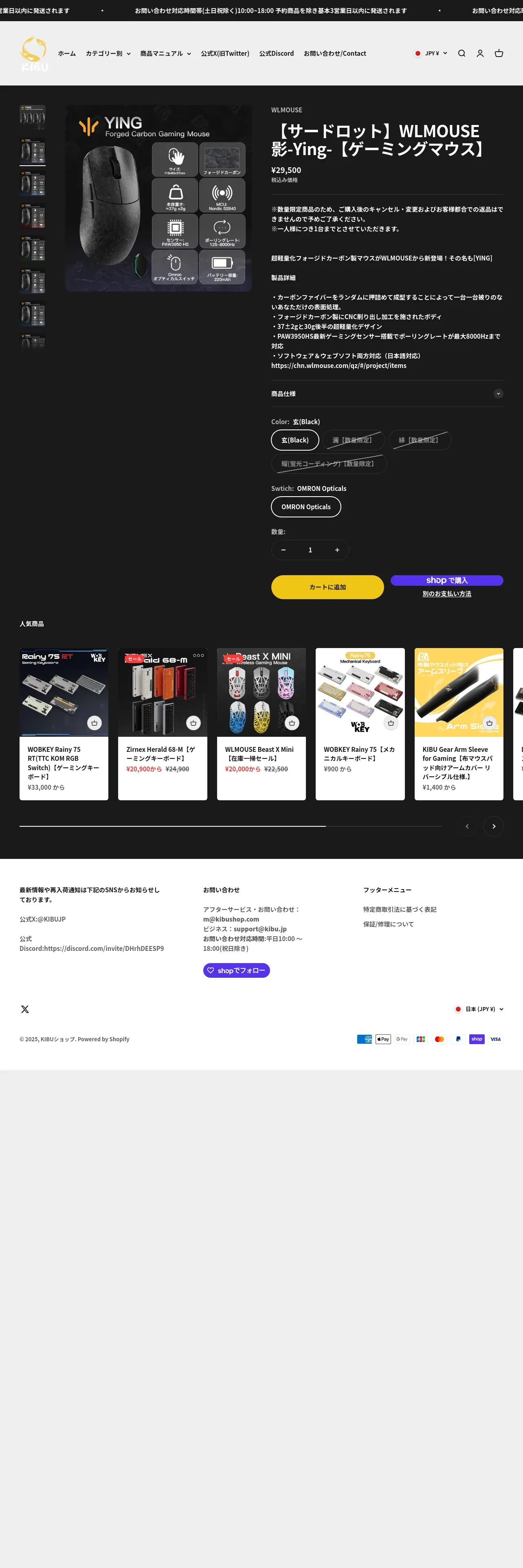Click the main YING product image

[x=158, y=198]
